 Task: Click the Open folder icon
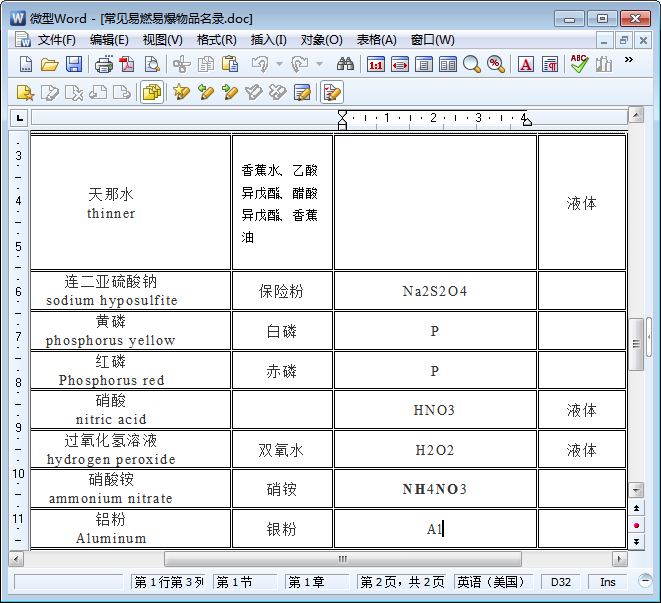click(x=50, y=64)
